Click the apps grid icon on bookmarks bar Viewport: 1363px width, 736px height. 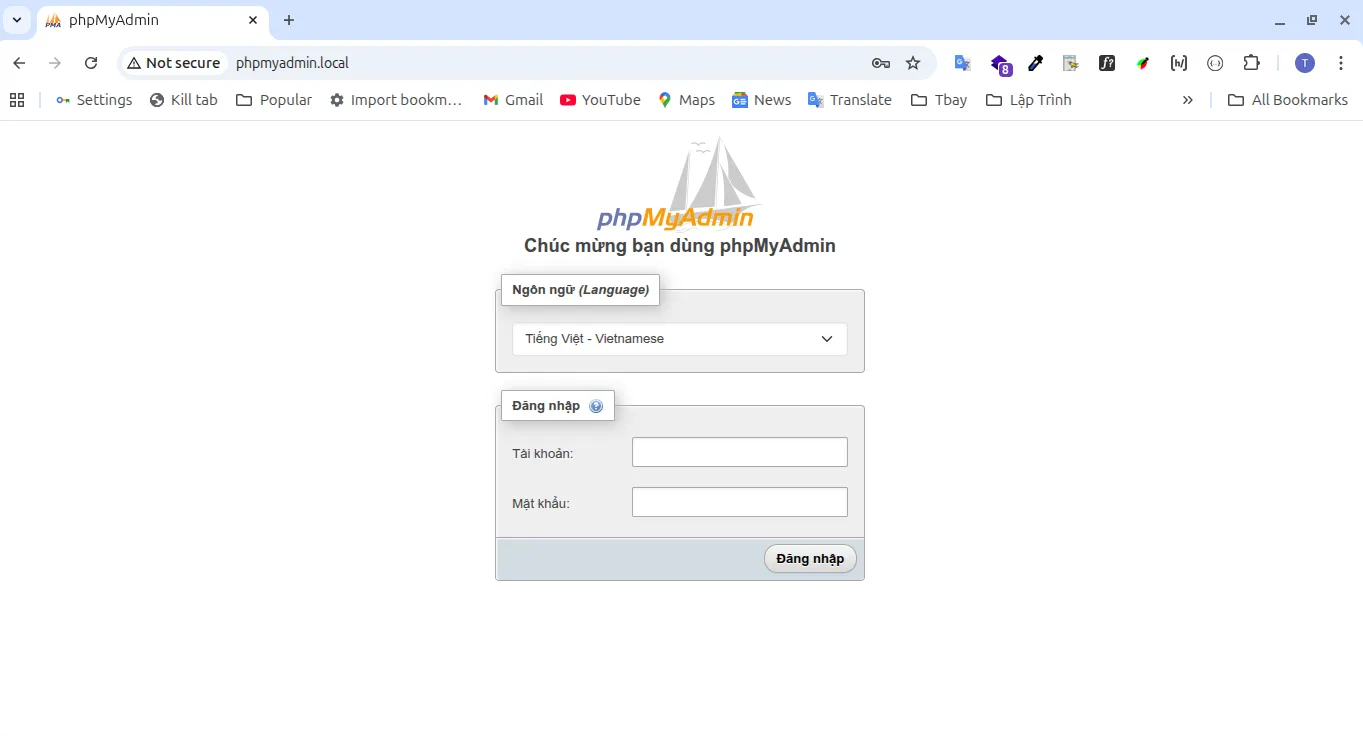pyautogui.click(x=16, y=99)
